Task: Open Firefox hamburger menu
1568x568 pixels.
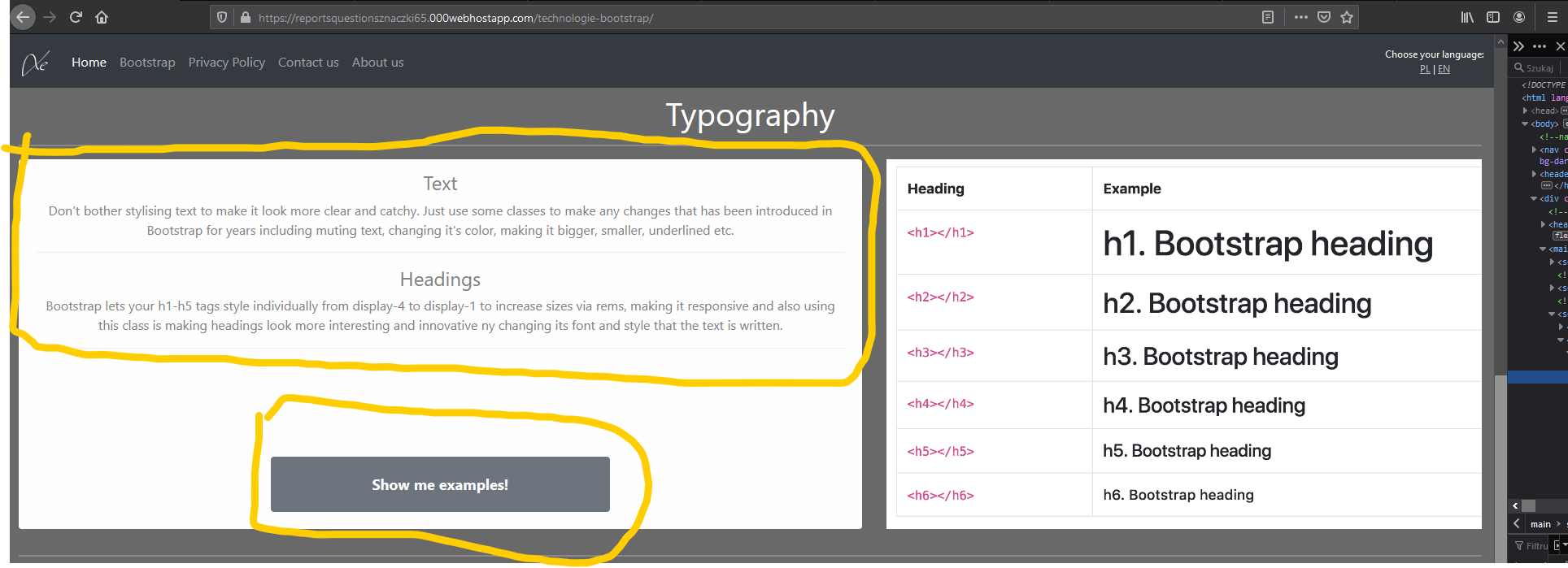Action: (1553, 17)
